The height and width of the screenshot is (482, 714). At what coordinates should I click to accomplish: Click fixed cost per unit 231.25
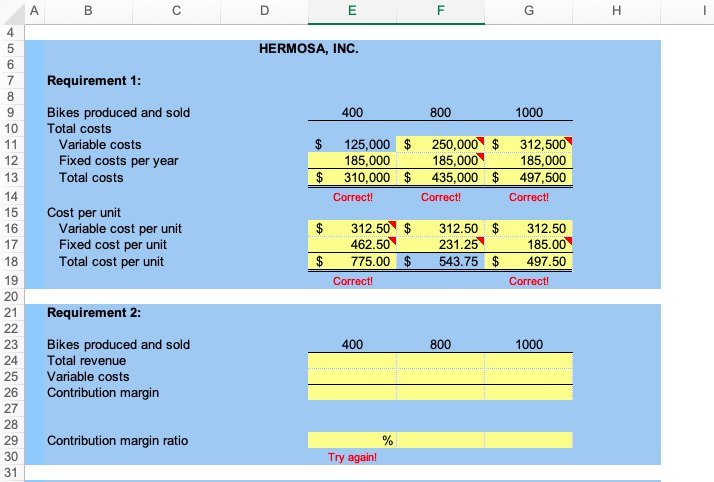(x=440, y=245)
